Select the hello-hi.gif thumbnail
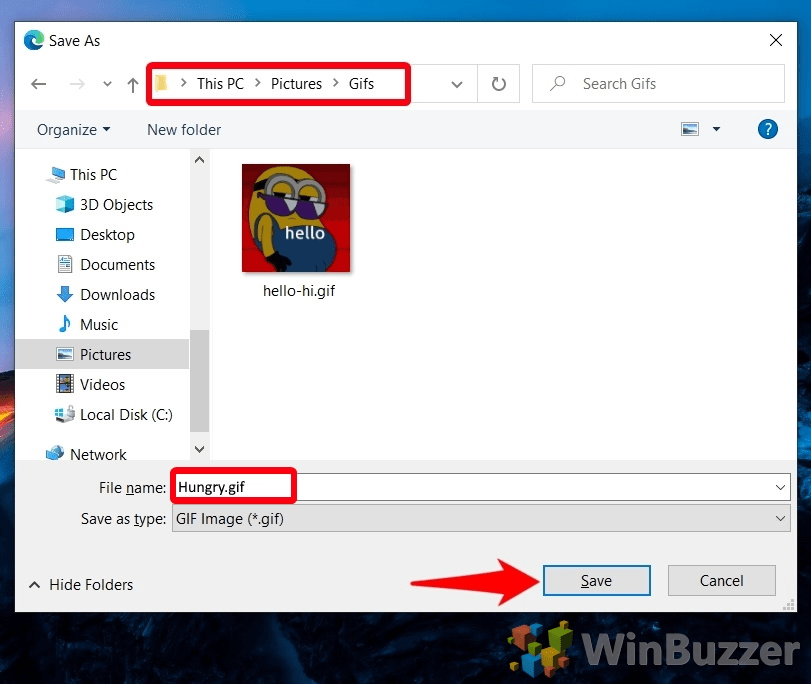 295,218
